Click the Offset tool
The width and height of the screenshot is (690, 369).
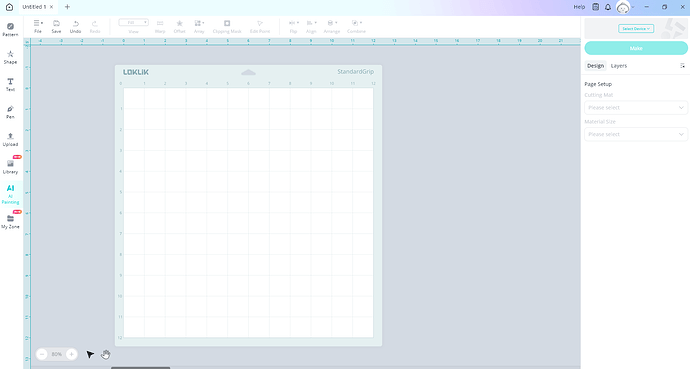point(179,26)
